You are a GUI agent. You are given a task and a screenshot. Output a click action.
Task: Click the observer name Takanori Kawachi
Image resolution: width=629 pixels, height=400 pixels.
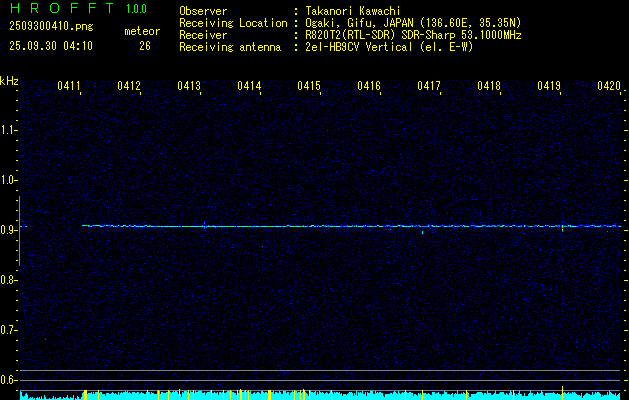[353, 11]
